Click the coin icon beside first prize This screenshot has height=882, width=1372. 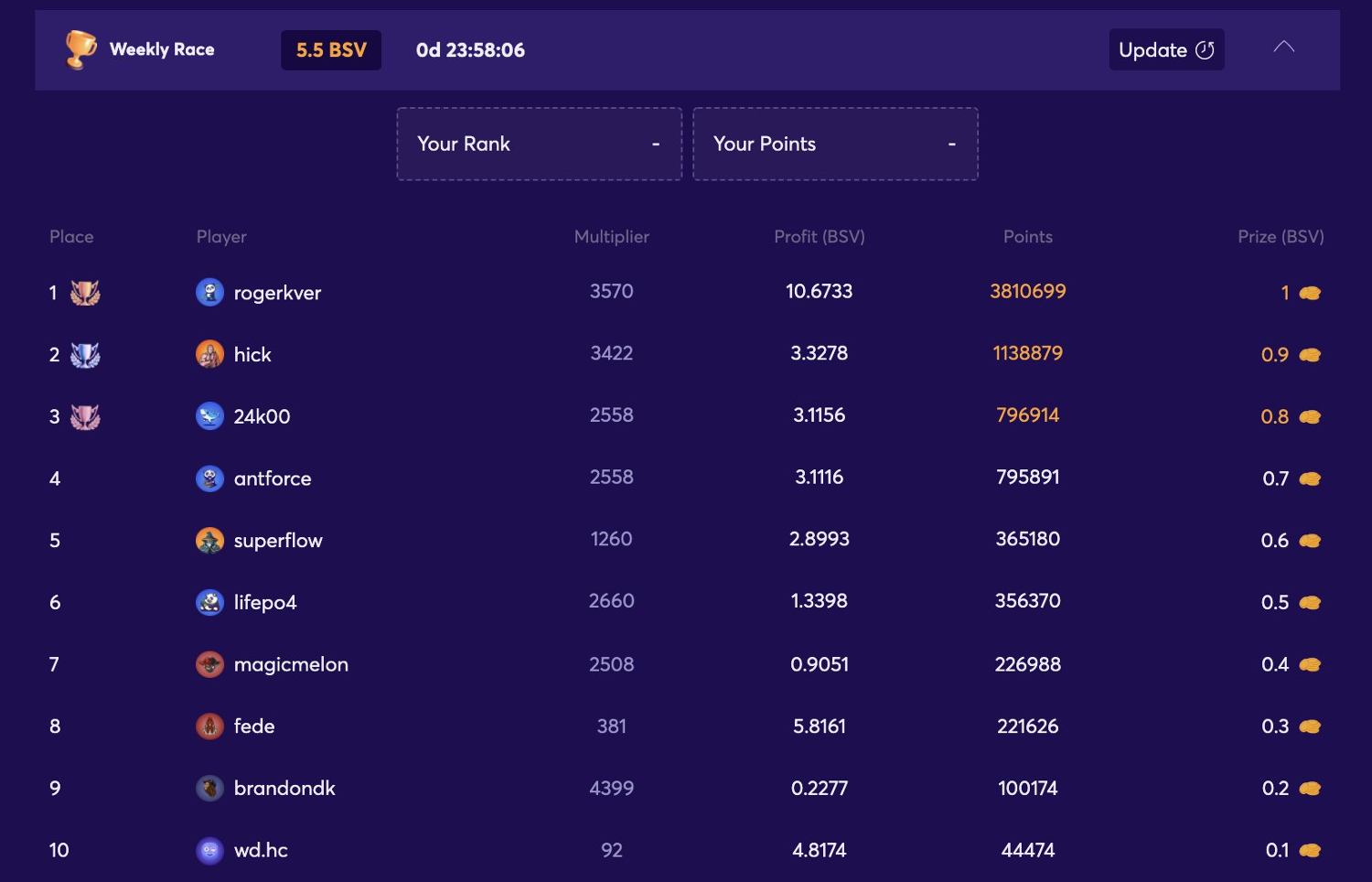pos(1310,294)
